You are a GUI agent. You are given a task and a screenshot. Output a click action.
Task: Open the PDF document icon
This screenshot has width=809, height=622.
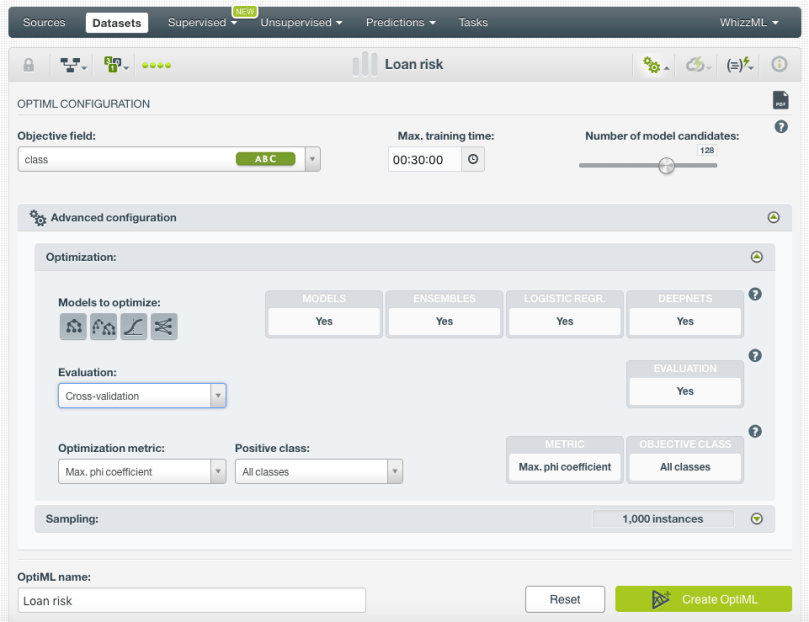(x=780, y=100)
